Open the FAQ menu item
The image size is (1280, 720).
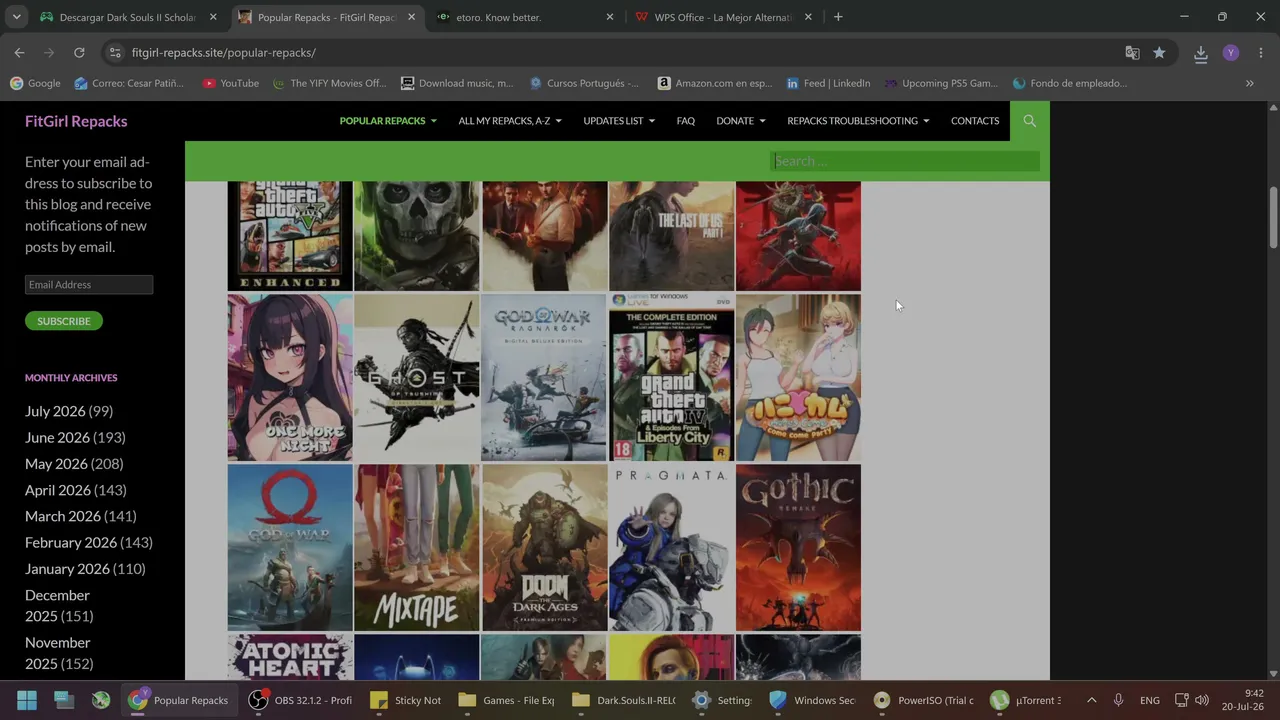pos(685,121)
